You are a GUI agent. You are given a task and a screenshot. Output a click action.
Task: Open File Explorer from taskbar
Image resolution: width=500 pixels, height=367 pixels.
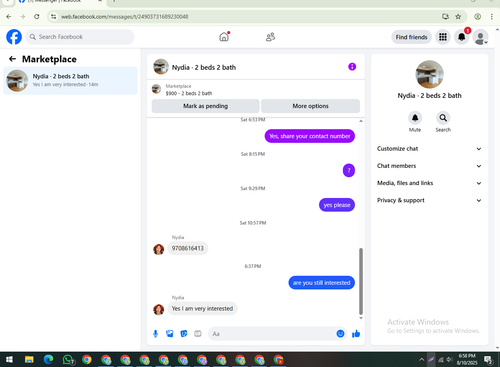tap(29, 360)
